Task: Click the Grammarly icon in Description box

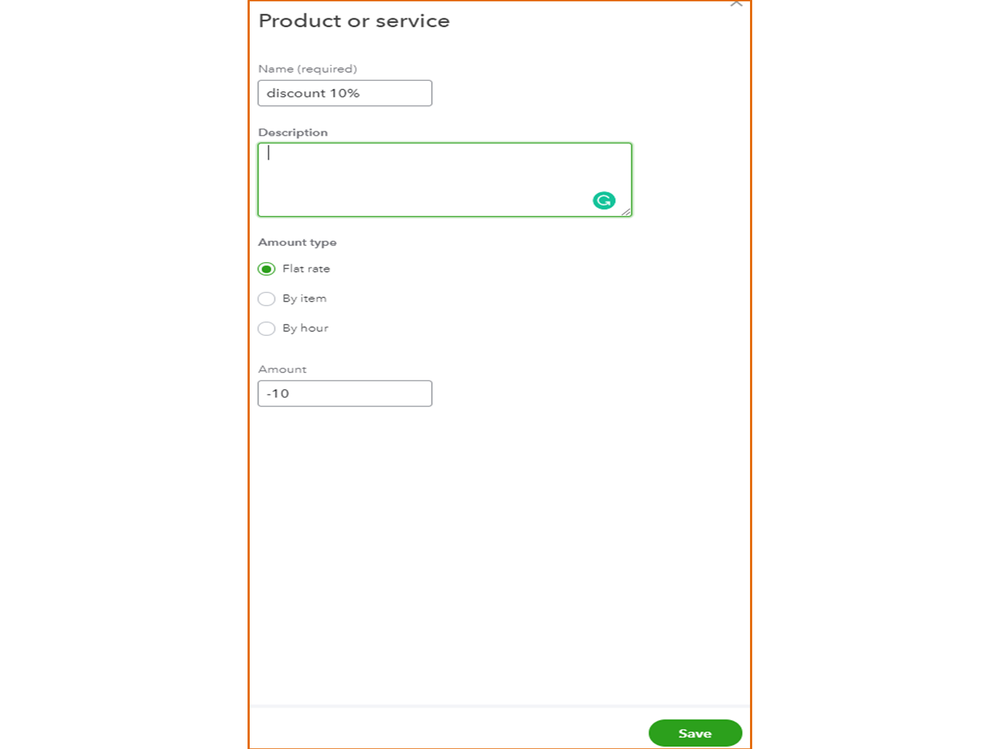Action: pyautogui.click(x=604, y=201)
